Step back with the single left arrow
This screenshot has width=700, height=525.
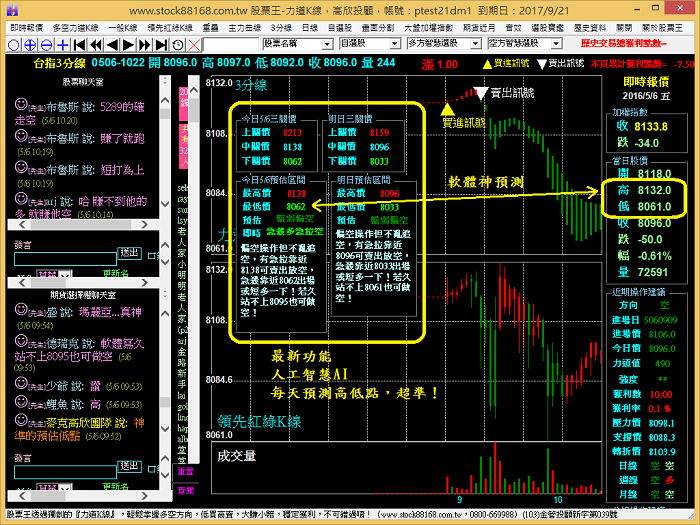pyautogui.click(x=112, y=45)
